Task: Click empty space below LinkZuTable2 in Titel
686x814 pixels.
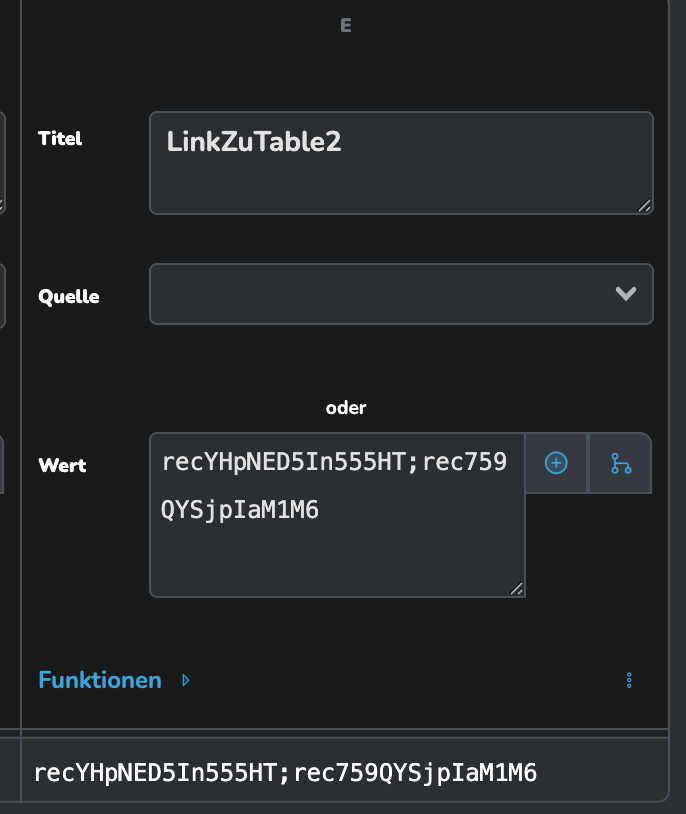Action: [401, 184]
